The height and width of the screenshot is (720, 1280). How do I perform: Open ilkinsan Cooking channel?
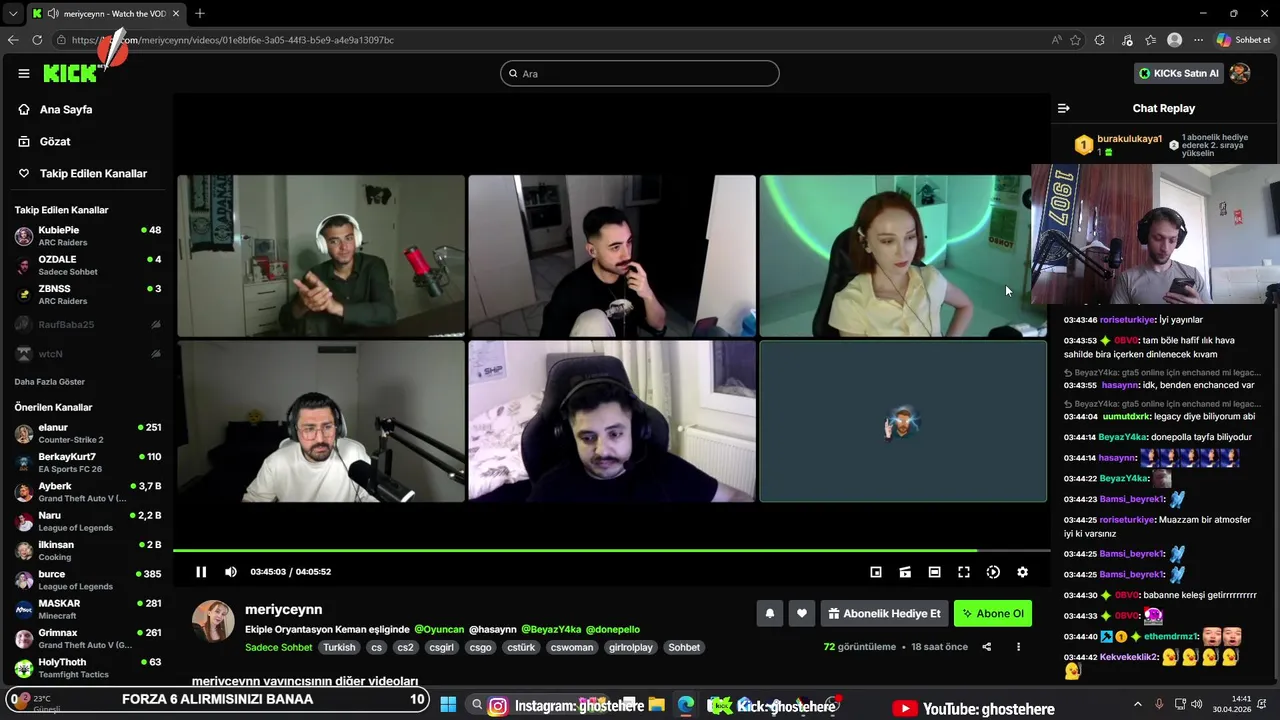click(x=88, y=550)
